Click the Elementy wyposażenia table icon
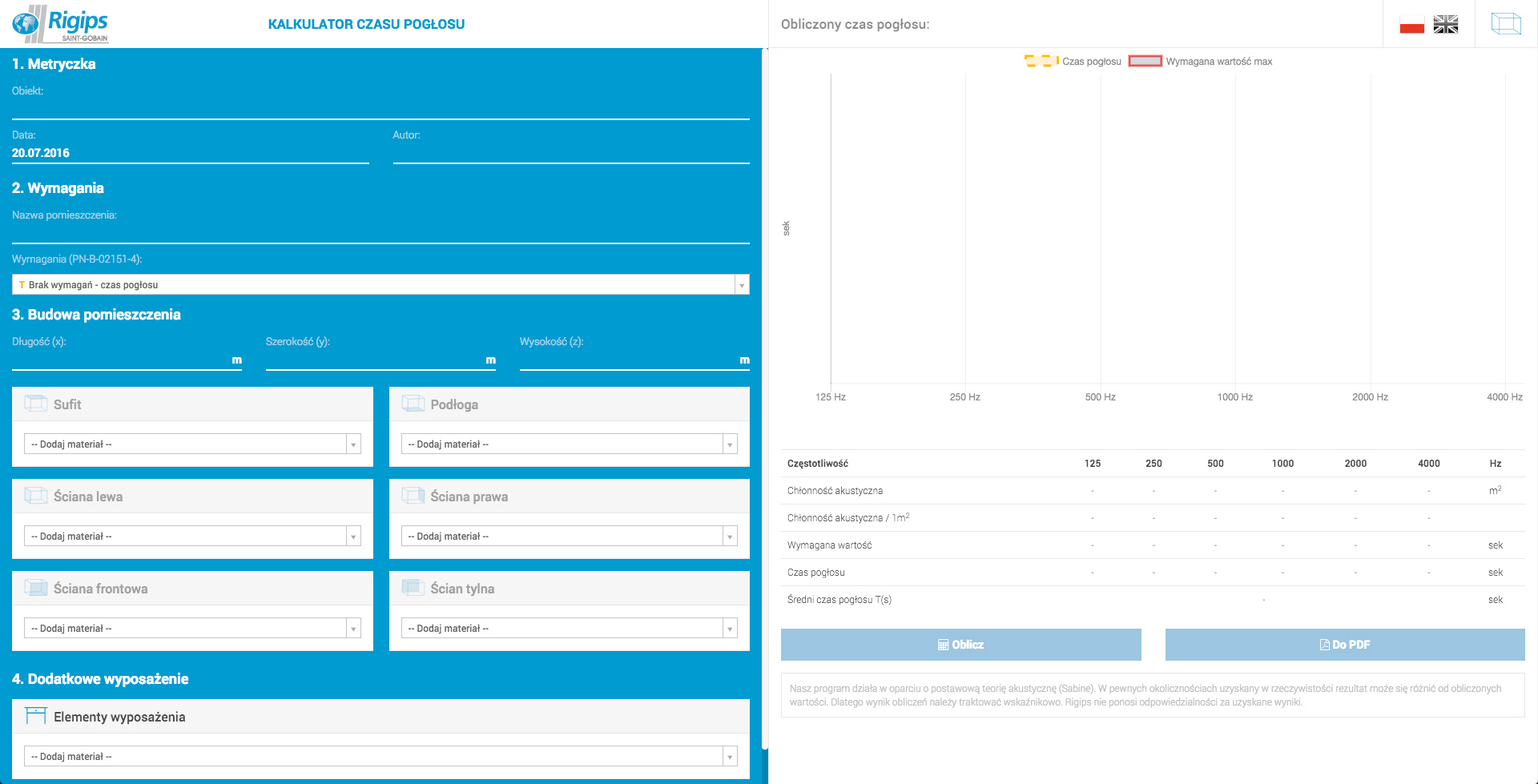 coord(36,716)
